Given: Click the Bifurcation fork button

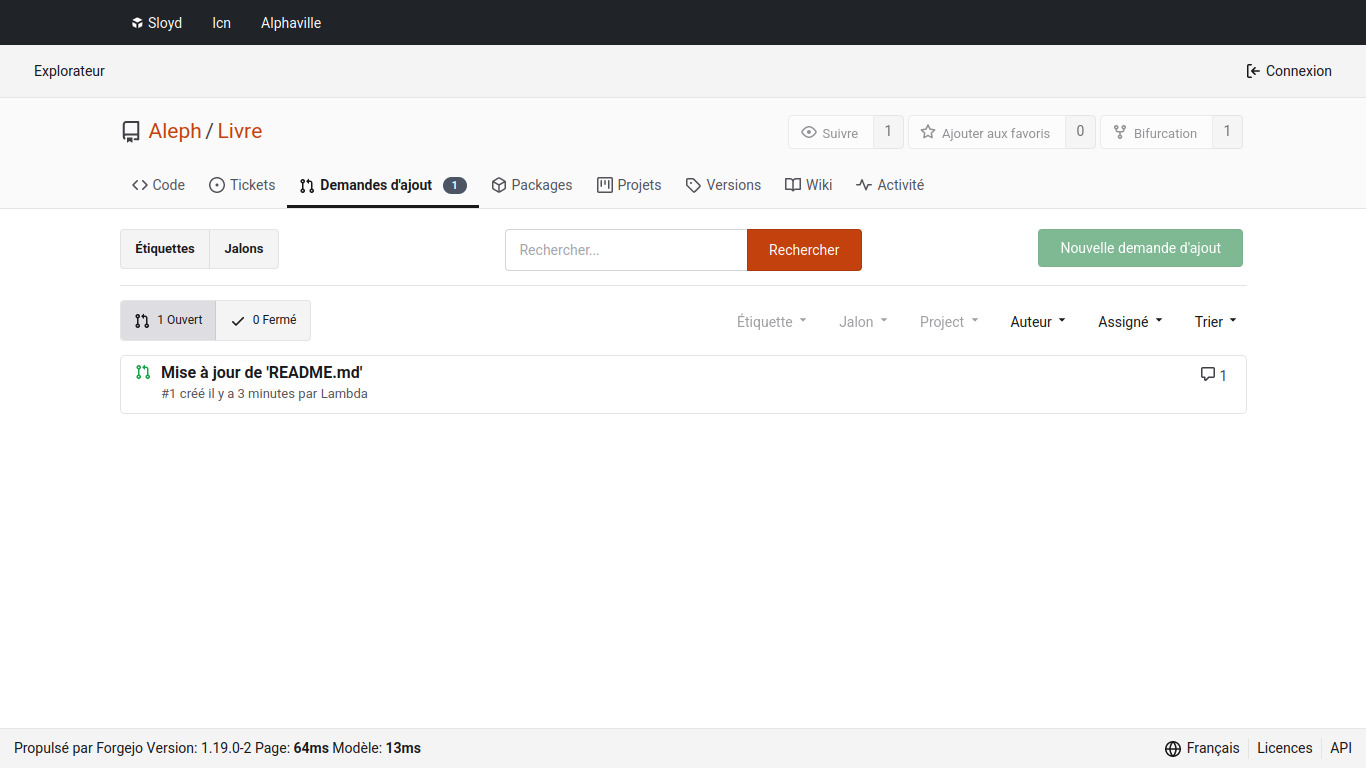Looking at the screenshot, I should click(x=1156, y=133).
